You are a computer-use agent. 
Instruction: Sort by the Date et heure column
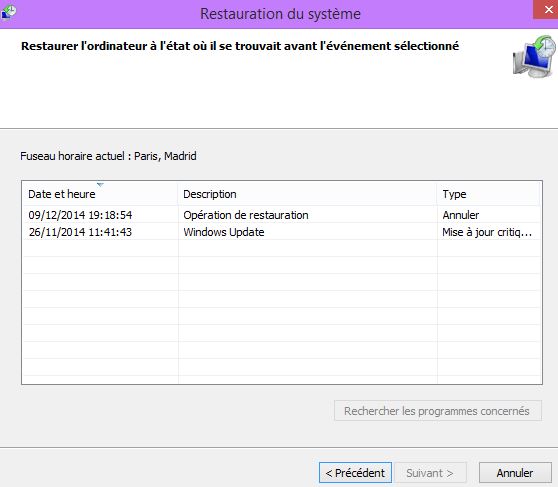[x=100, y=194]
